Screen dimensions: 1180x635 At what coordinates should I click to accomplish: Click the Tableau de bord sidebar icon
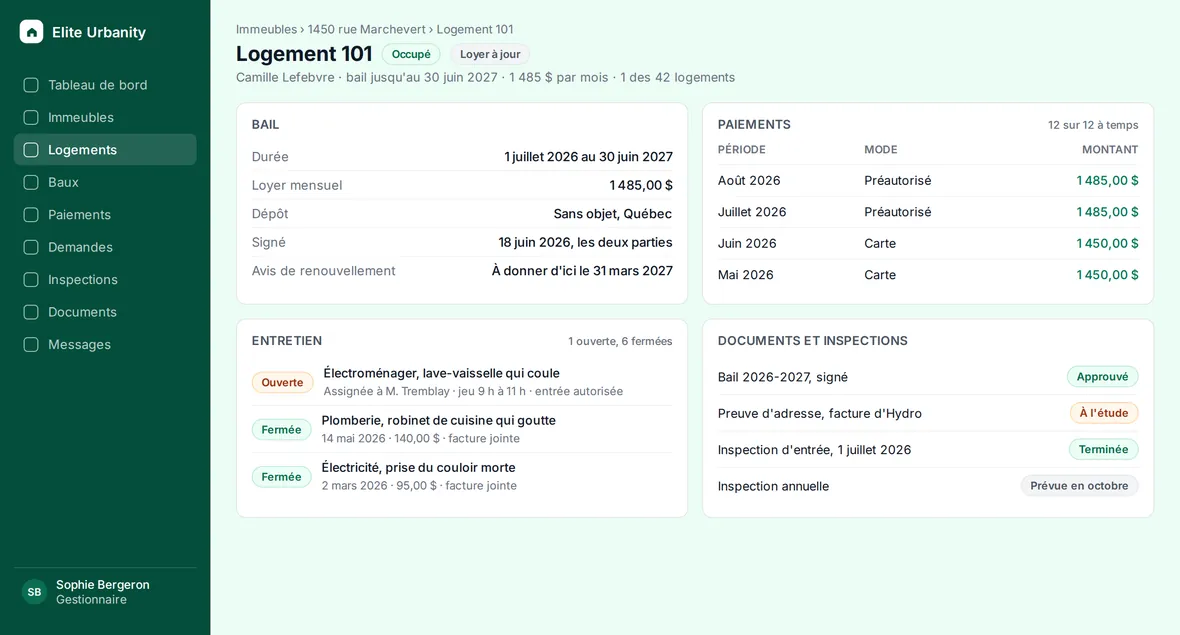[x=31, y=85]
